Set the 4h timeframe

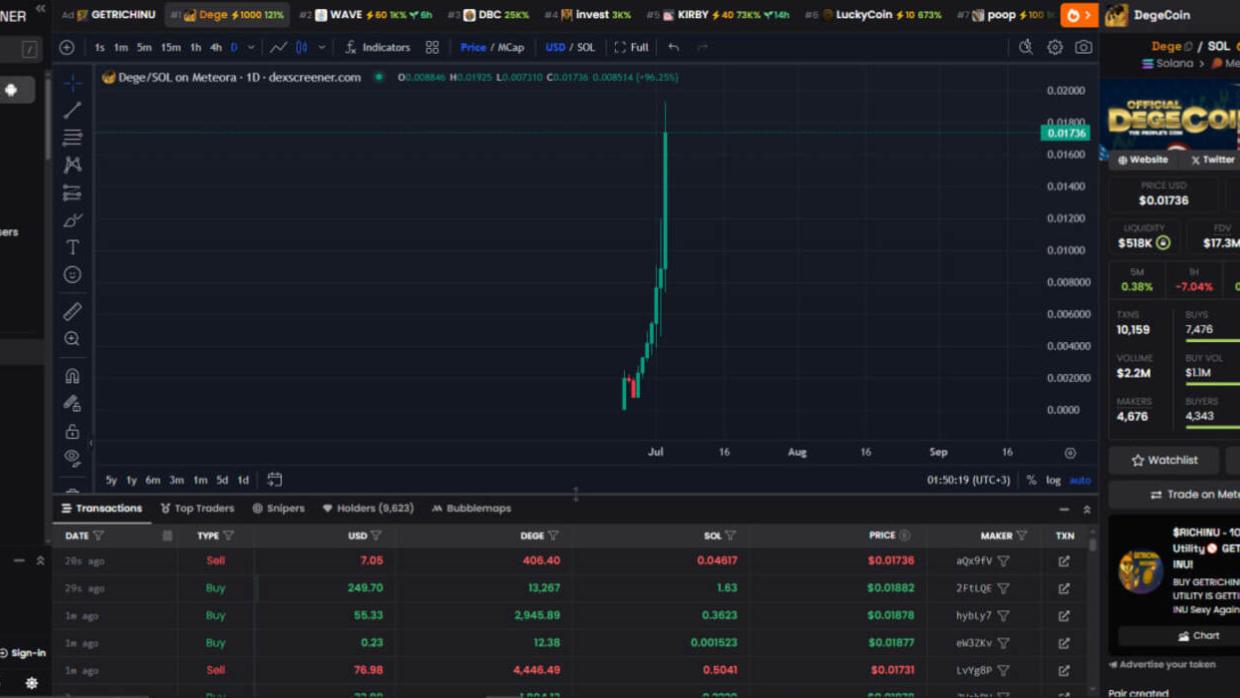tap(216, 47)
